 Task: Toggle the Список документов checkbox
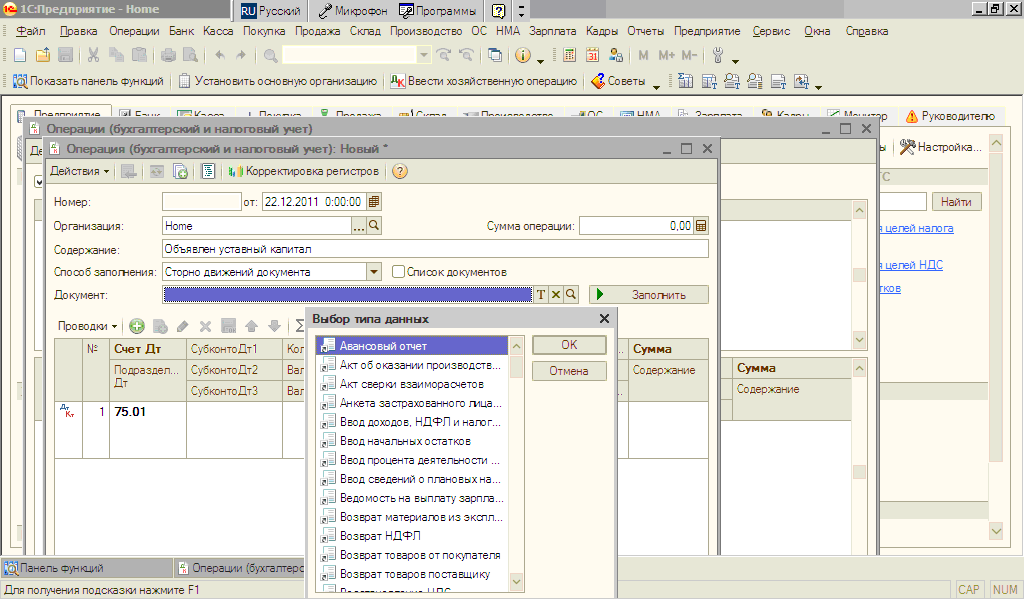point(398,272)
